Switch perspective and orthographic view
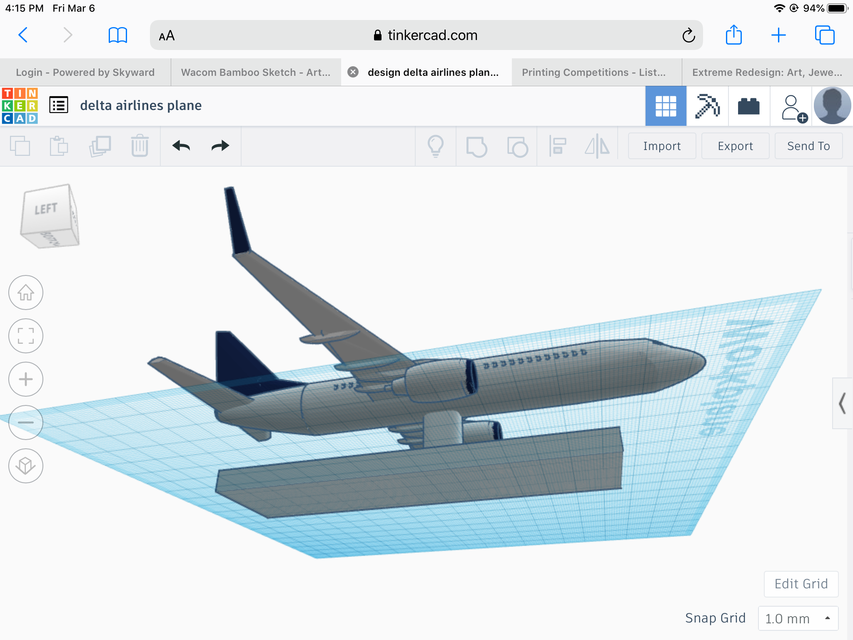Image resolution: width=853 pixels, height=640 pixels. [25, 465]
